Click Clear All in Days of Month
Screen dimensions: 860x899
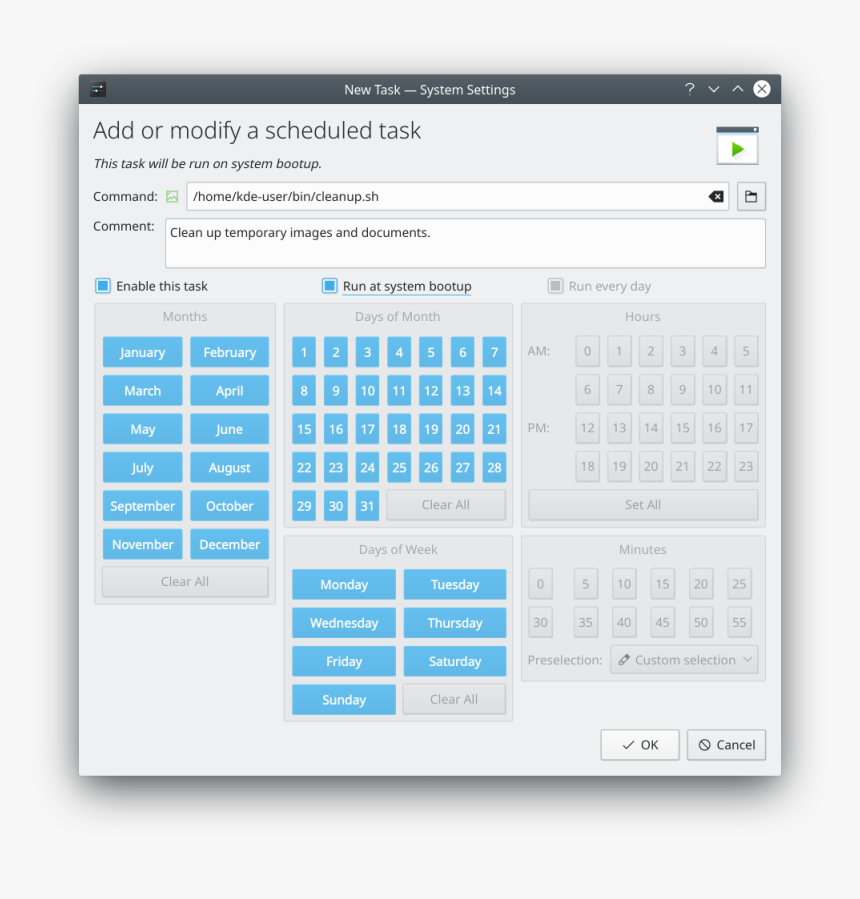click(x=446, y=505)
